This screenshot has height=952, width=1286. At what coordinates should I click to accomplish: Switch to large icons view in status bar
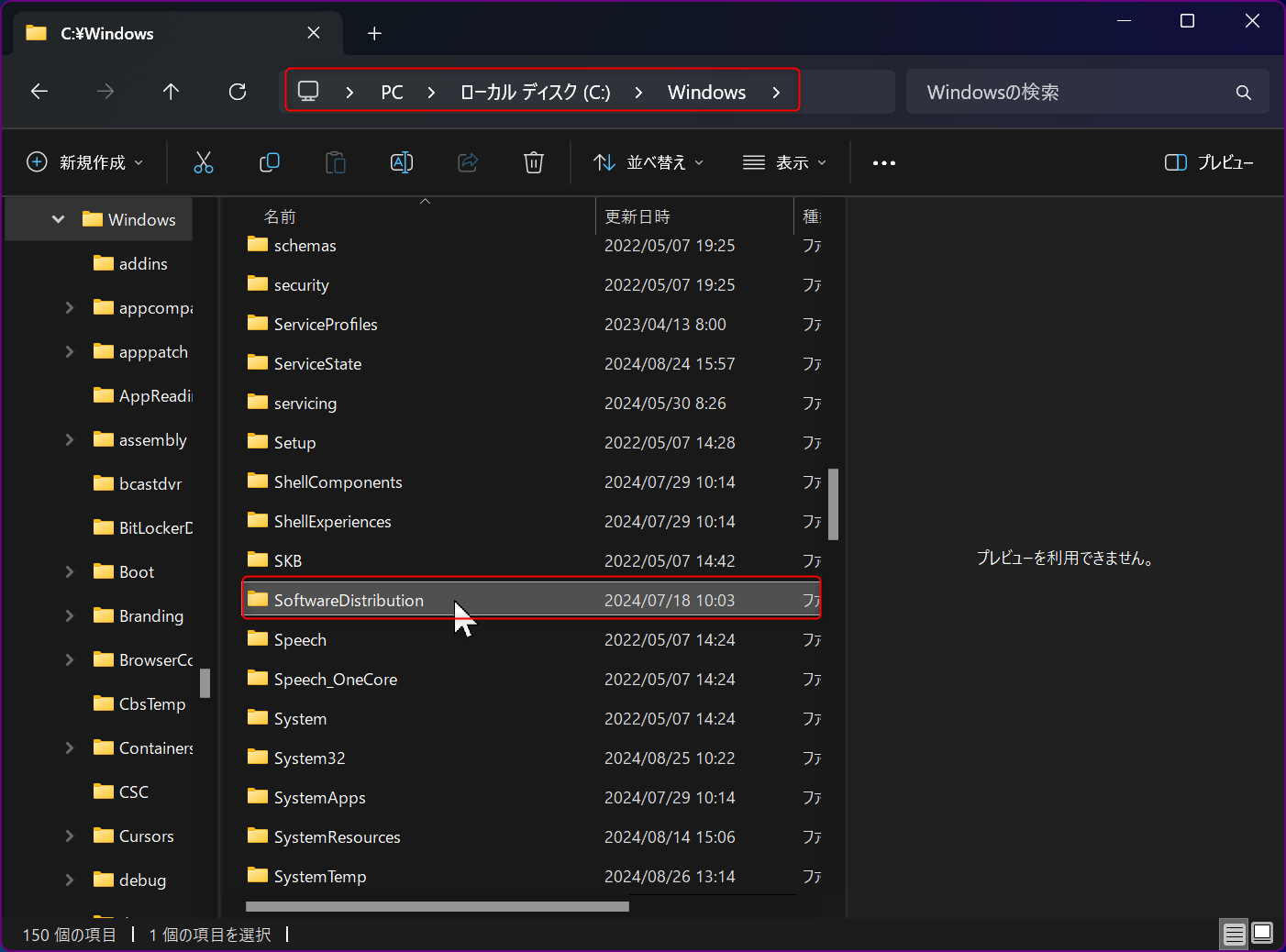[x=1263, y=935]
